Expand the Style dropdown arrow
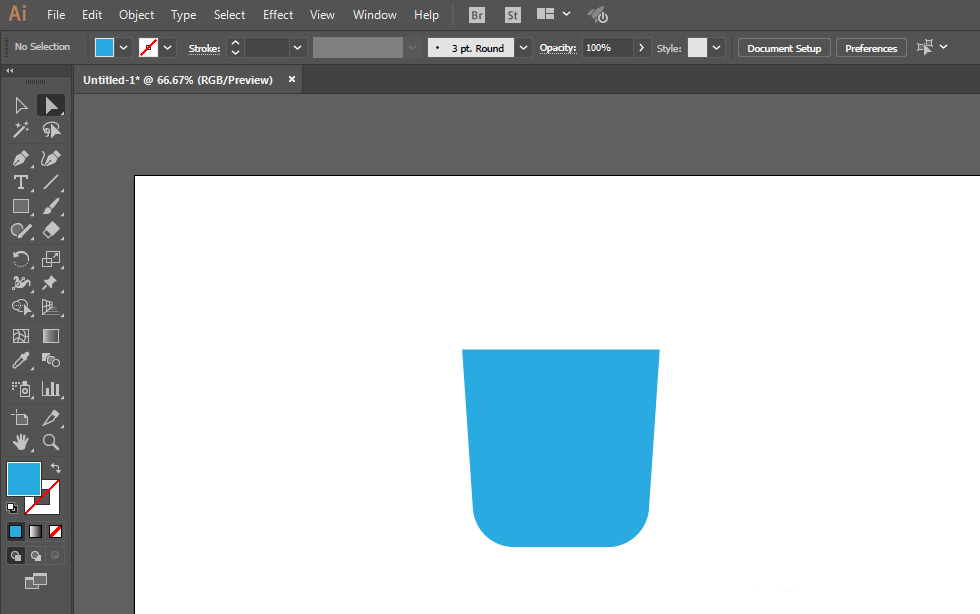The image size is (980, 614). [x=718, y=48]
